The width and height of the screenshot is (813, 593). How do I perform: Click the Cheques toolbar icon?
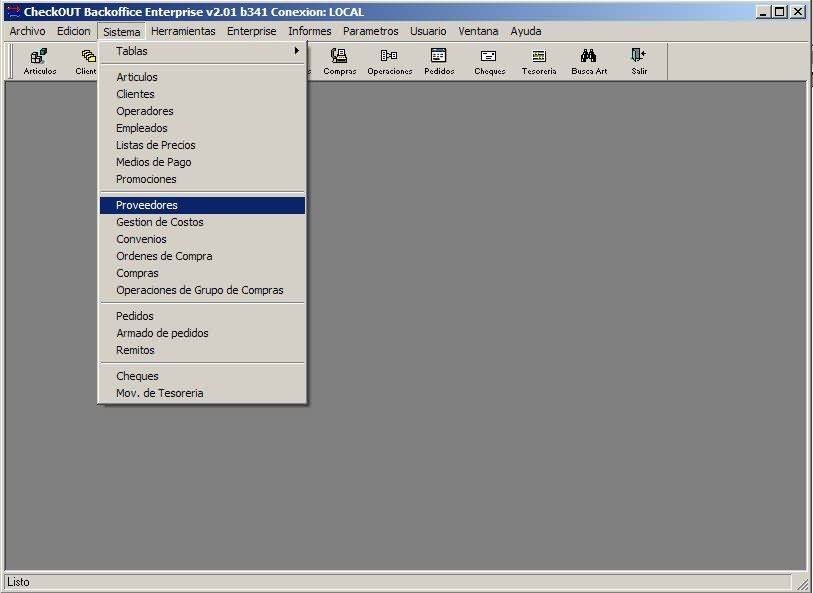489,62
